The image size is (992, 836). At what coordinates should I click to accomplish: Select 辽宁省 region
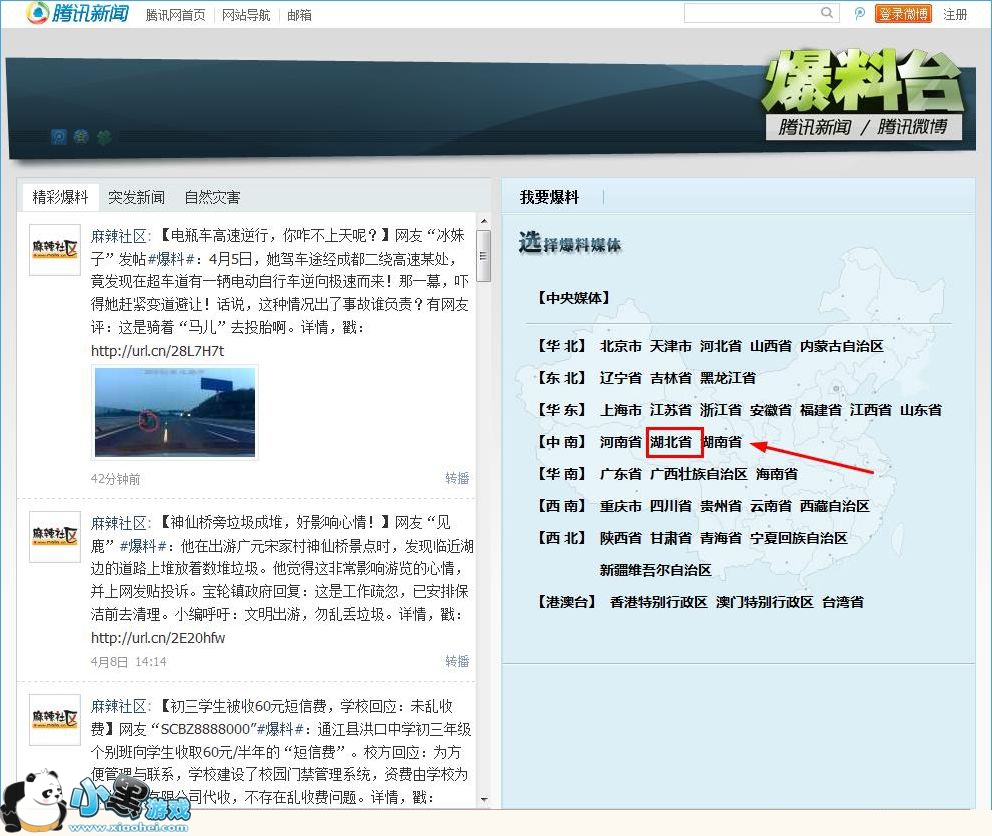coord(620,378)
